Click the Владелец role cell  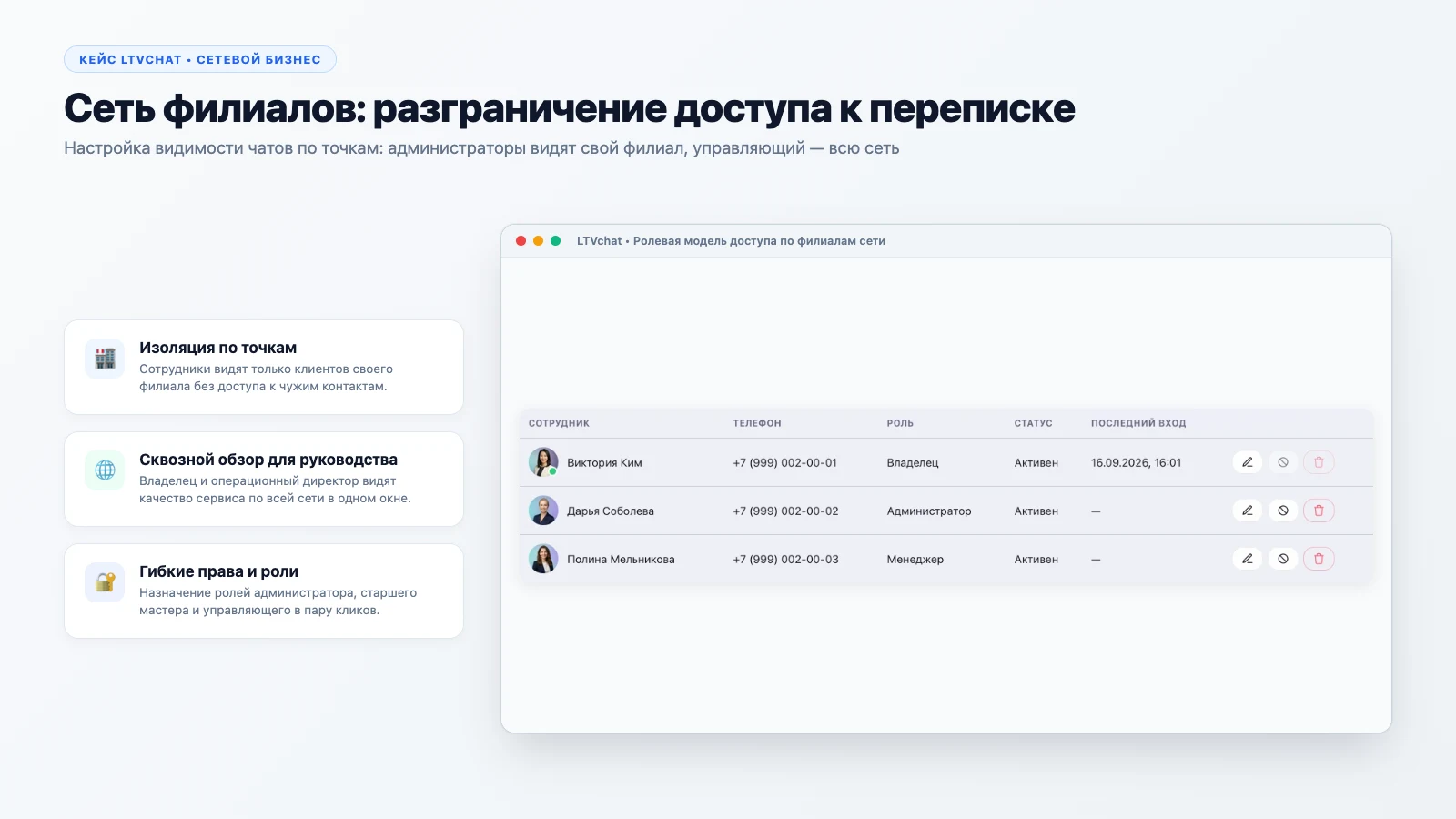pos(913,463)
